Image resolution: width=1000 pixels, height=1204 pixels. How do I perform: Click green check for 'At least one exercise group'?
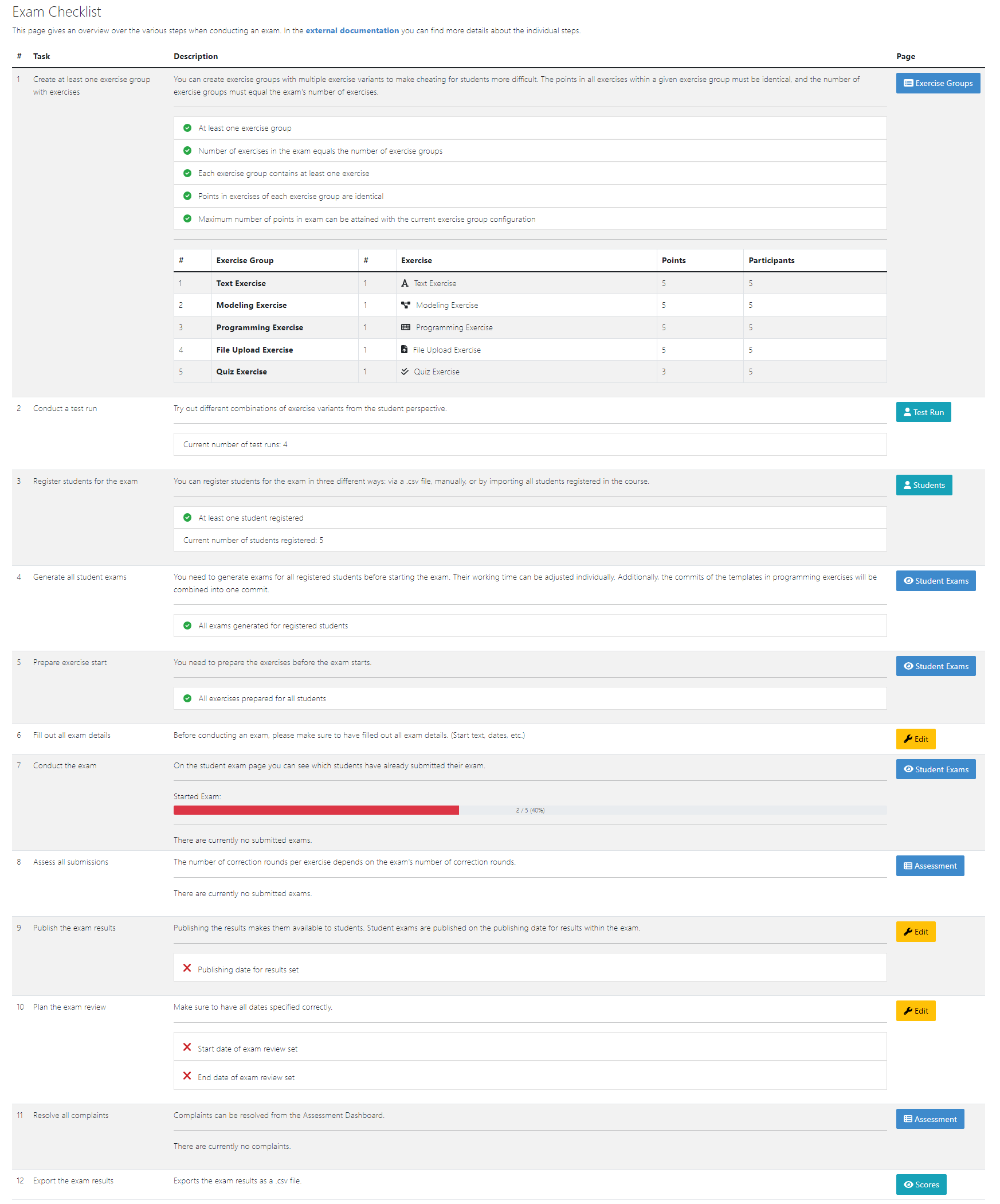coord(187,128)
